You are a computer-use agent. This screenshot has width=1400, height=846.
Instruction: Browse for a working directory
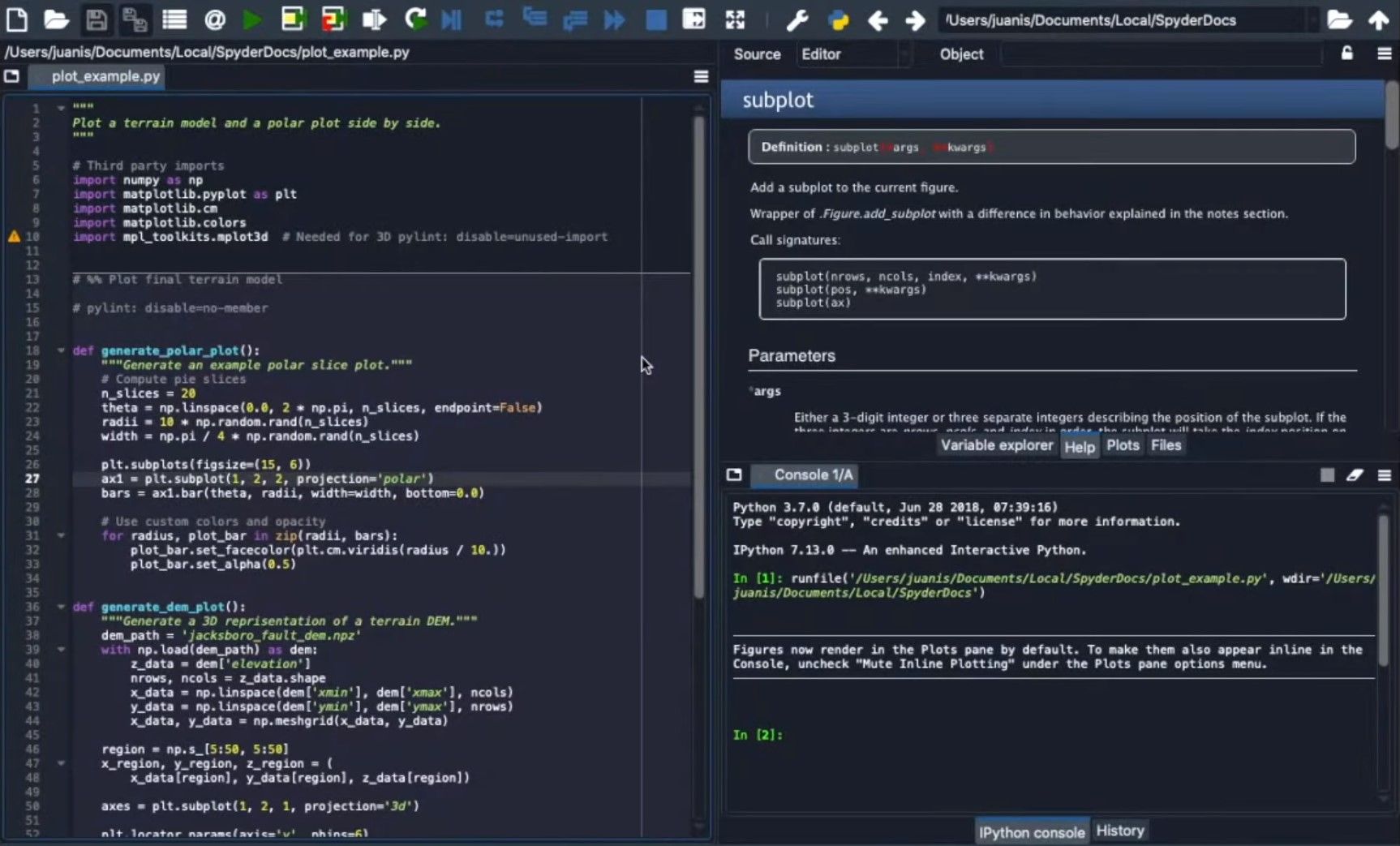click(1339, 19)
